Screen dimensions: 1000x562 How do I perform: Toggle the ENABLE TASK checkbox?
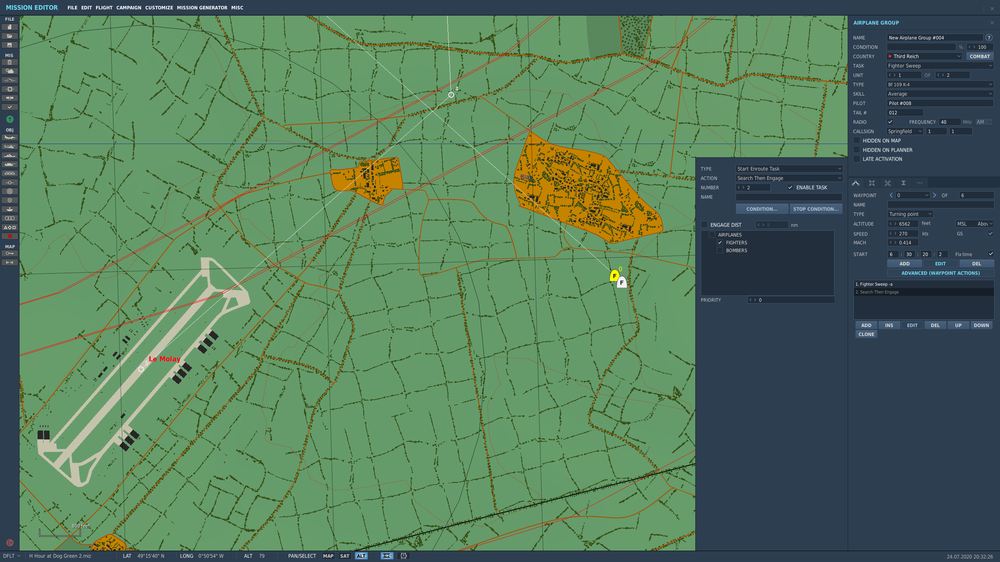pos(790,187)
